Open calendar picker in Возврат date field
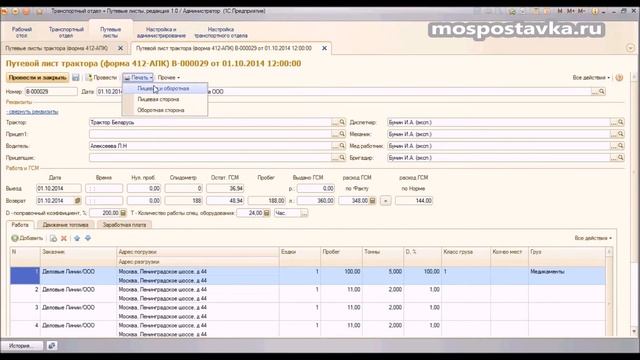The height and width of the screenshot is (360, 640). tap(78, 200)
